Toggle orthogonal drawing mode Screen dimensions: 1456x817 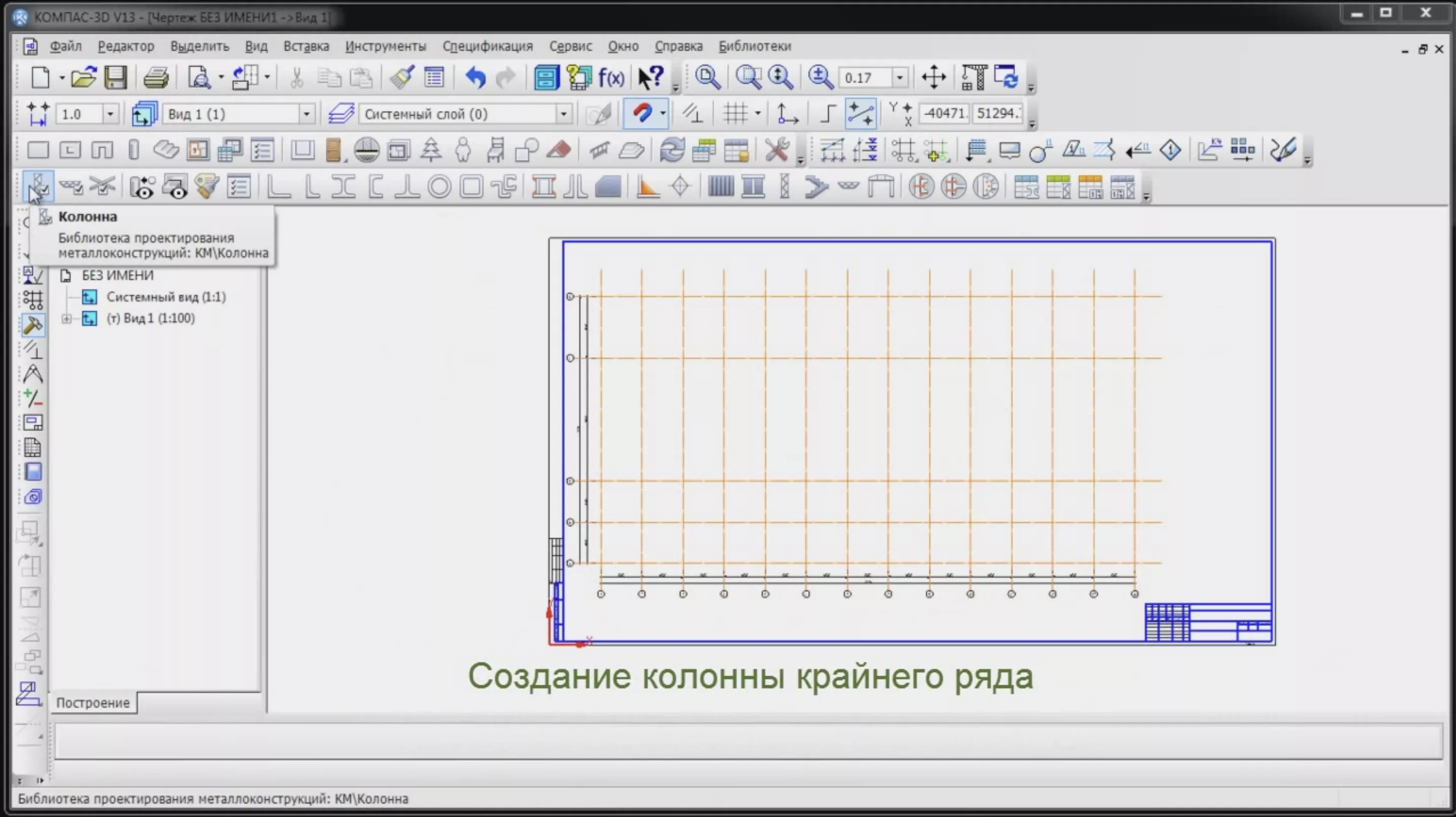click(x=827, y=113)
